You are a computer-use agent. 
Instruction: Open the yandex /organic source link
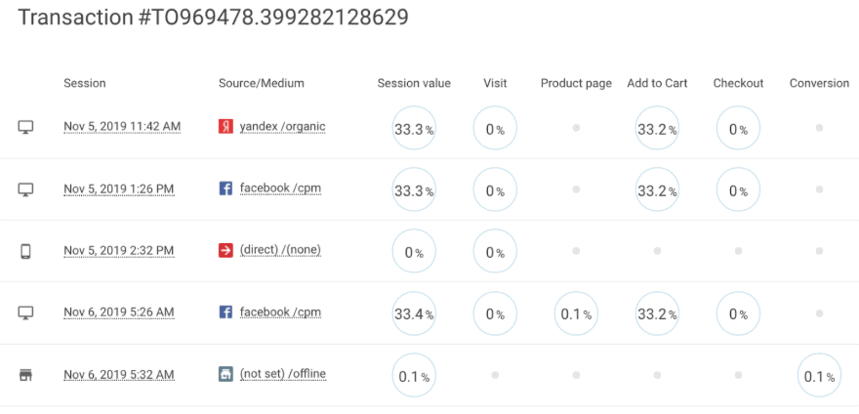click(x=282, y=127)
